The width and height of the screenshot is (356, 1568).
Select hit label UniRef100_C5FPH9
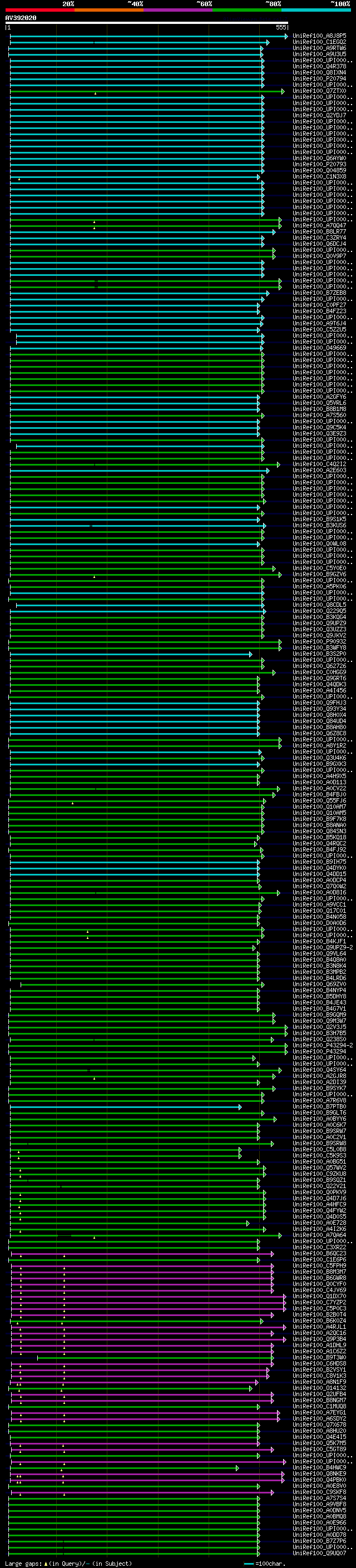[x=319, y=1265]
